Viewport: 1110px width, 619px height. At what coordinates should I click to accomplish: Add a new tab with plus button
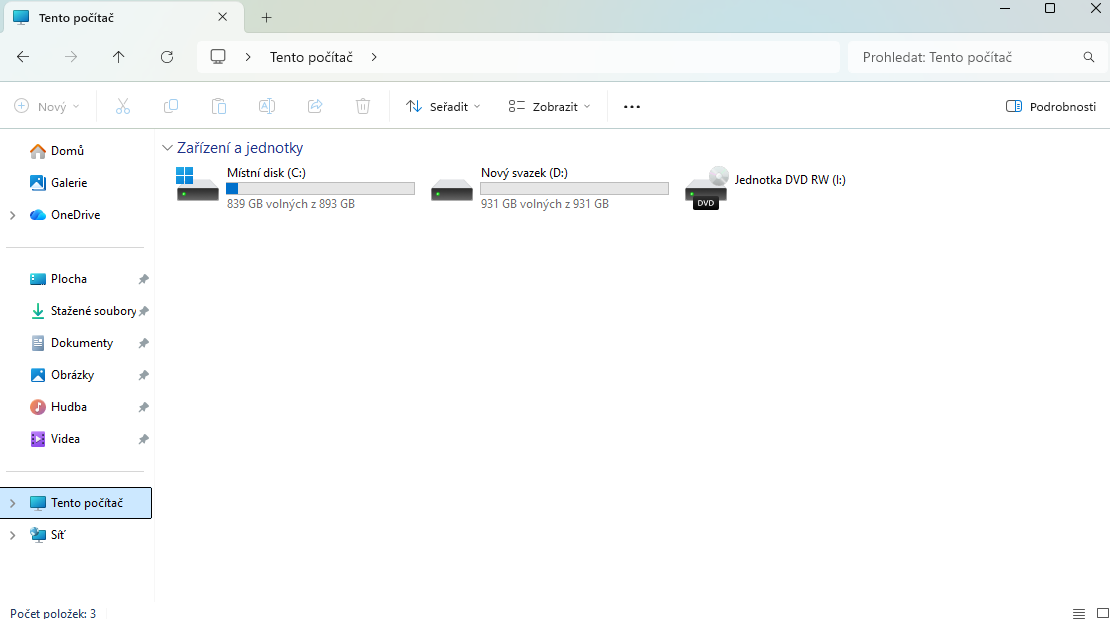[x=266, y=18]
